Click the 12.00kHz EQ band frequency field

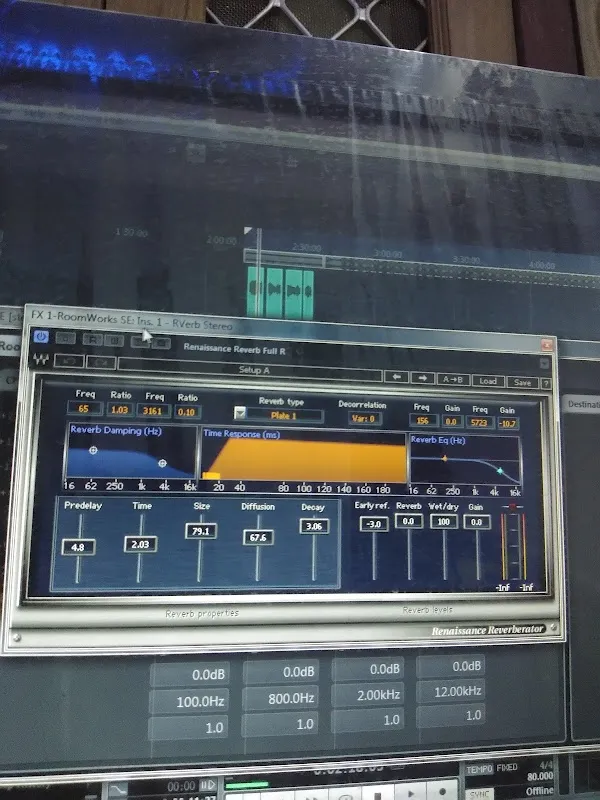coord(451,691)
